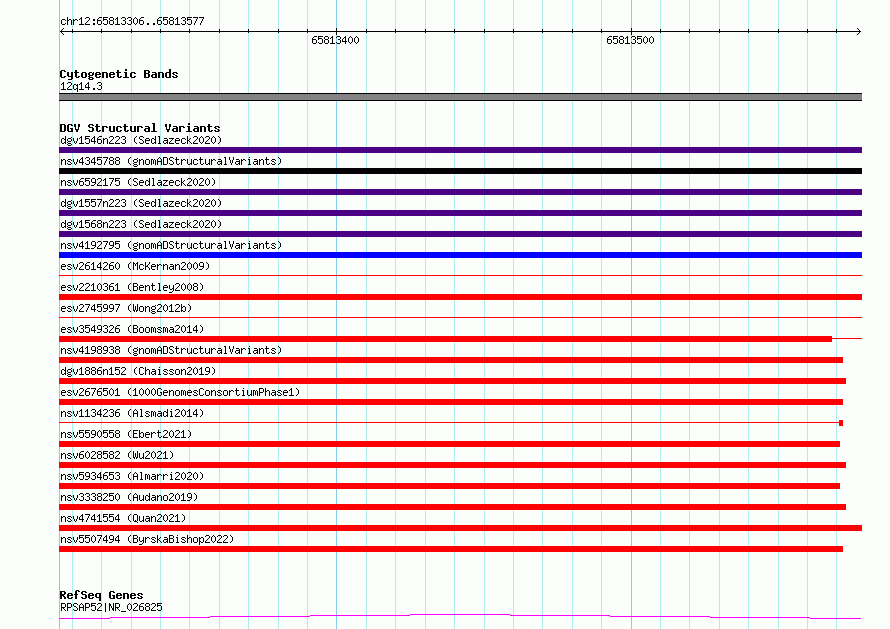Select variant nsv4345788 (gnomADStructuralVariants) label

coord(171,161)
